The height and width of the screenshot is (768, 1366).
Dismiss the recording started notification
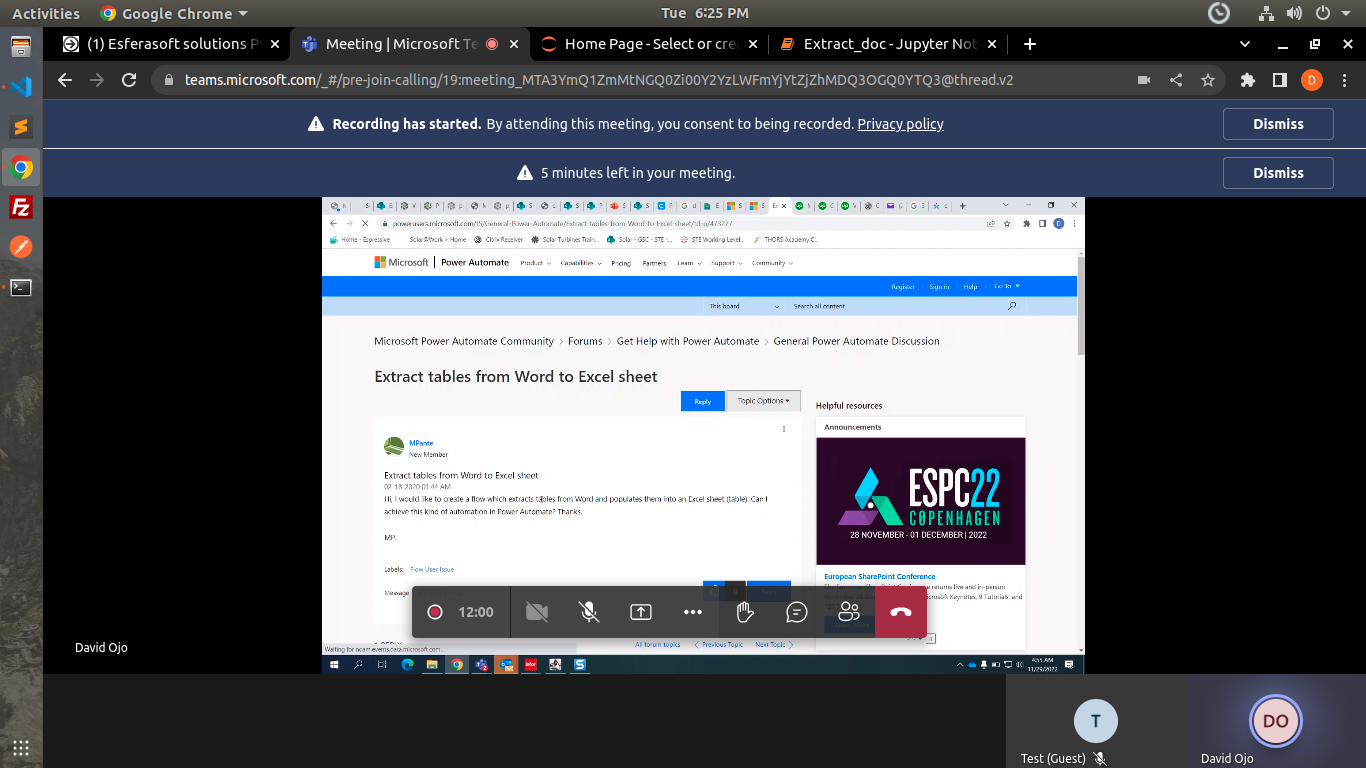pyautogui.click(x=1277, y=124)
